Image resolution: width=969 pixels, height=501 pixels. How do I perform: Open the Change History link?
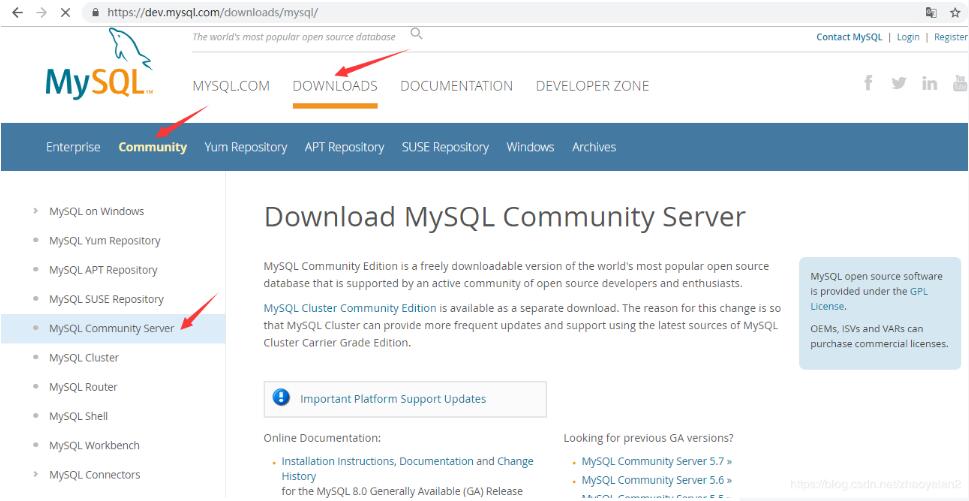(407, 469)
